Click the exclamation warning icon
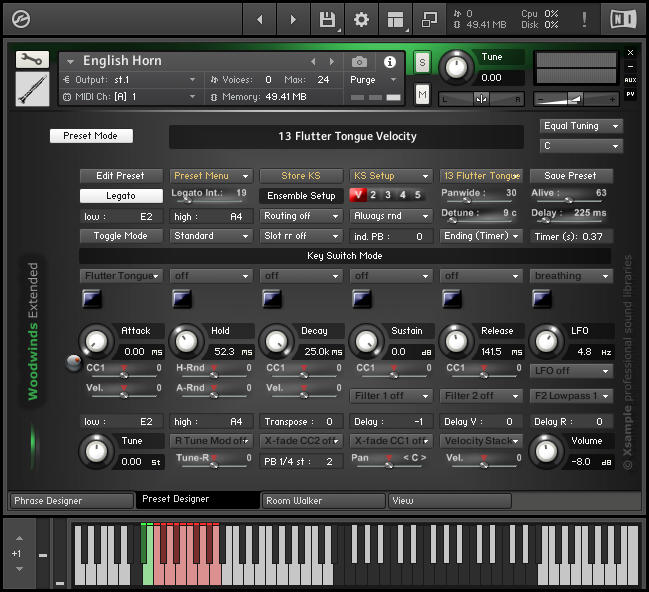This screenshot has height=592, width=649. click(584, 19)
